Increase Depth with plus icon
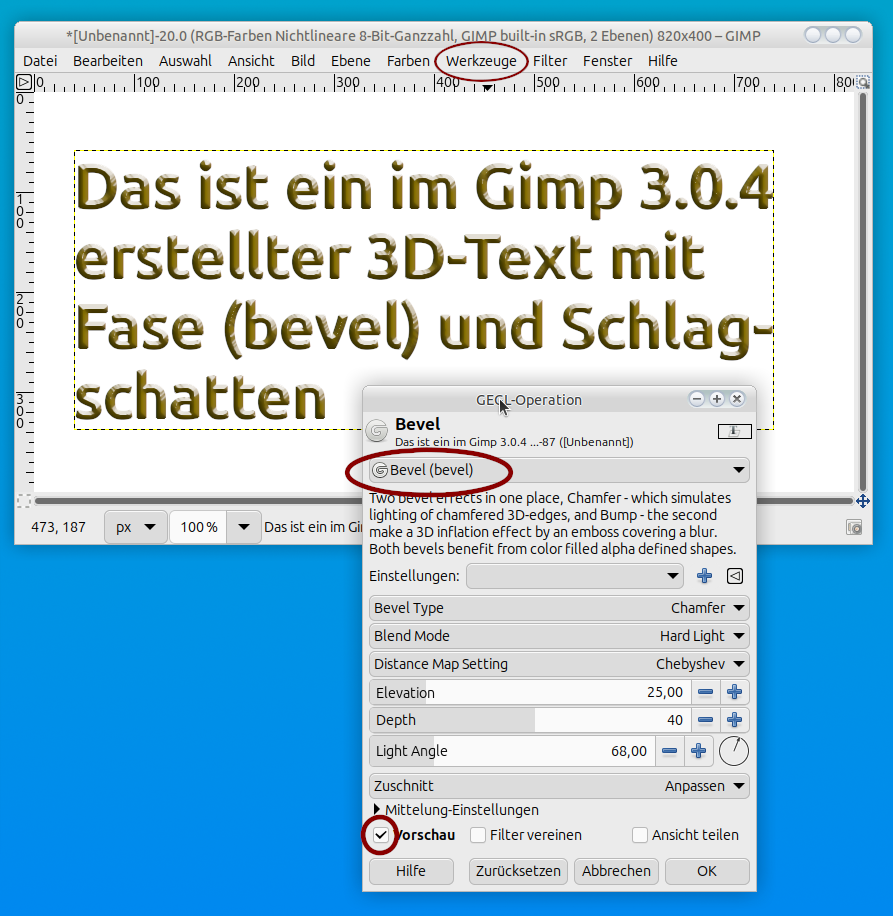This screenshot has width=893, height=916. [734, 720]
